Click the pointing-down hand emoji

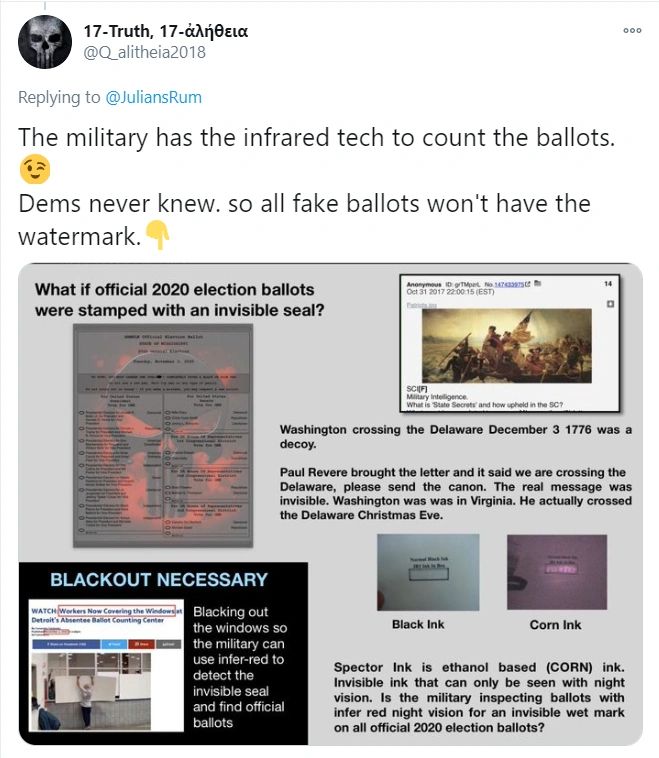pos(158,235)
